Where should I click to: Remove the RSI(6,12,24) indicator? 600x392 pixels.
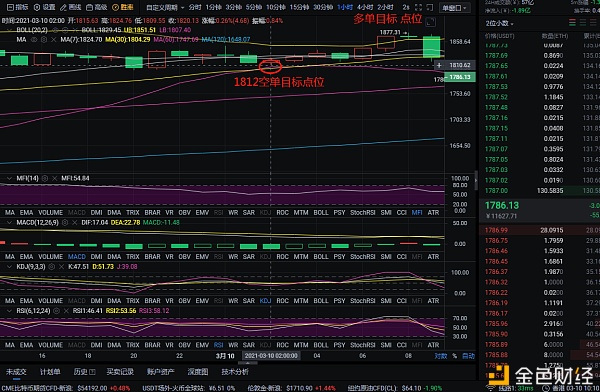66,311
